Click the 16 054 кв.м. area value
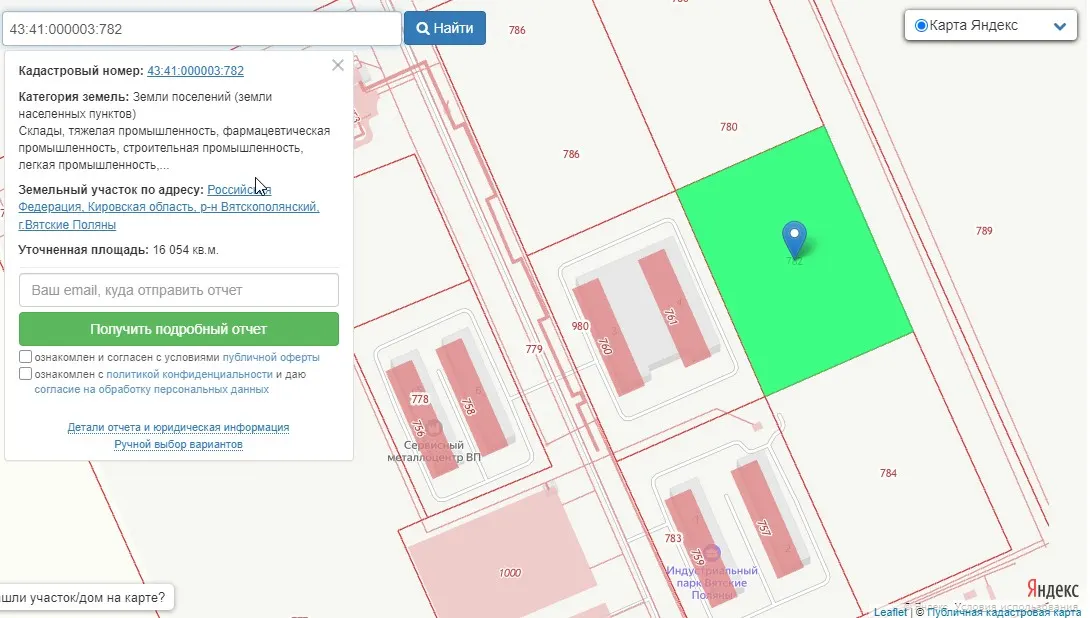The width and height of the screenshot is (1090, 618). (x=186, y=250)
